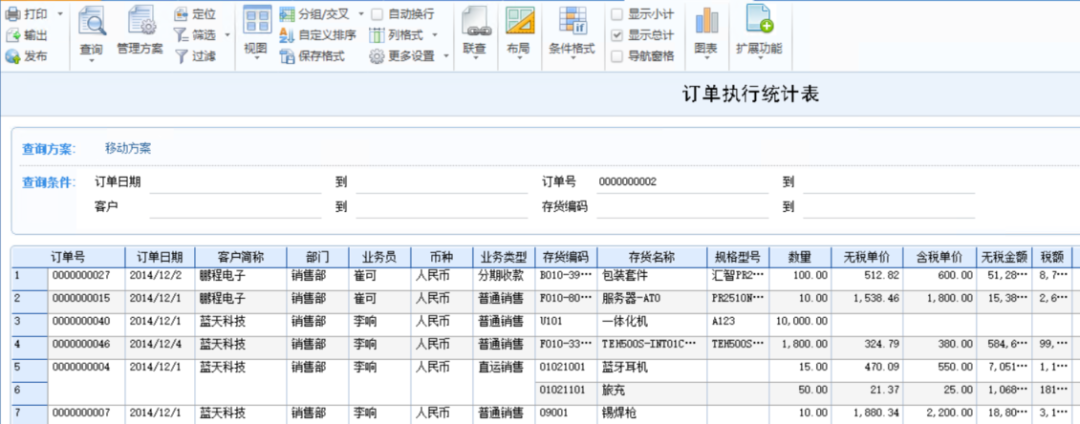This screenshot has width=1080, height=424.
Task: Uncheck the 显示总计 checkbox
Action: [617, 35]
